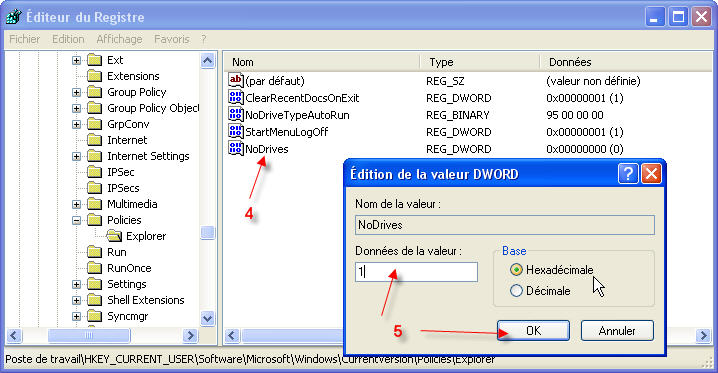Click the dialog help question-mark icon

[x=628, y=174]
